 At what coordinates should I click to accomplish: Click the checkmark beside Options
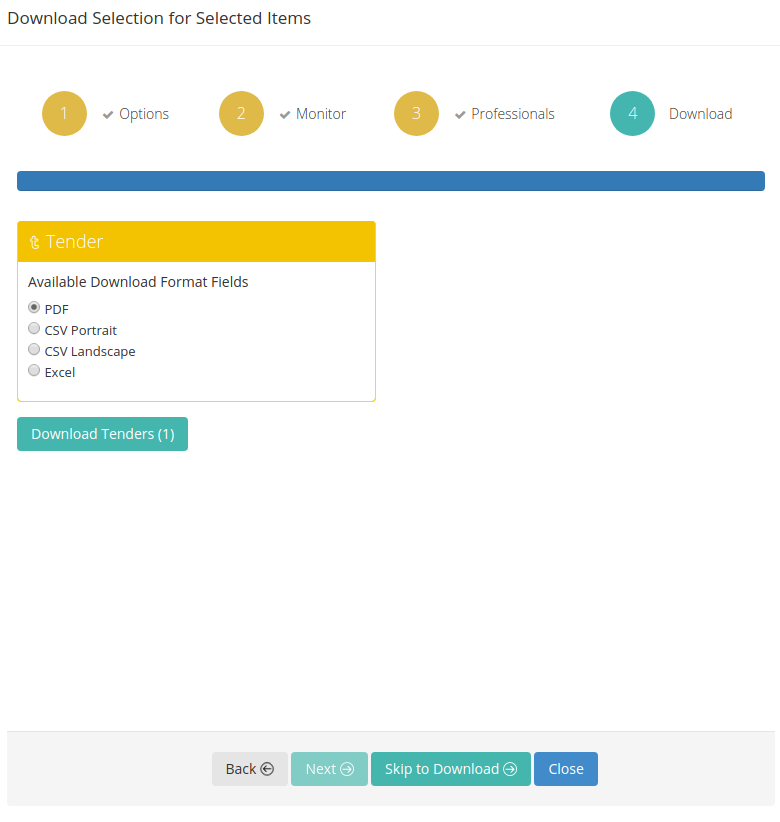click(108, 115)
